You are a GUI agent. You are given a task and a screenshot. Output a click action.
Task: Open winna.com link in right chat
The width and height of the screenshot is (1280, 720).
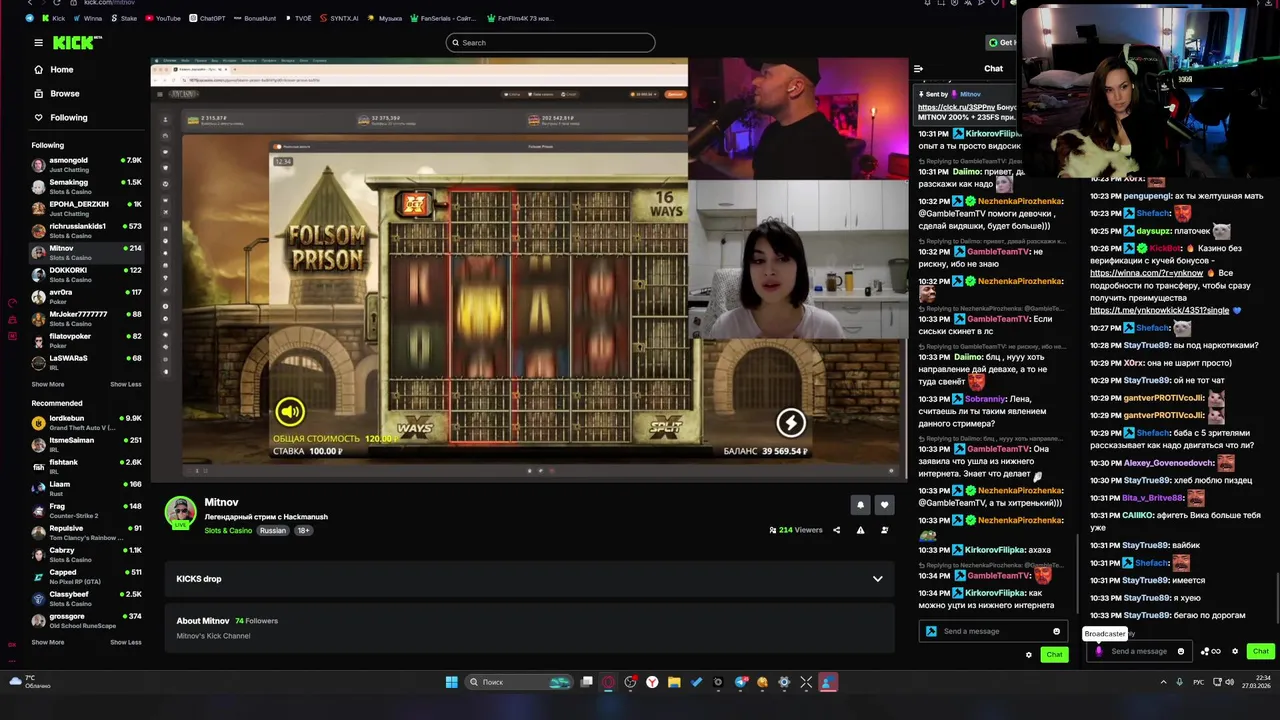1146,273
